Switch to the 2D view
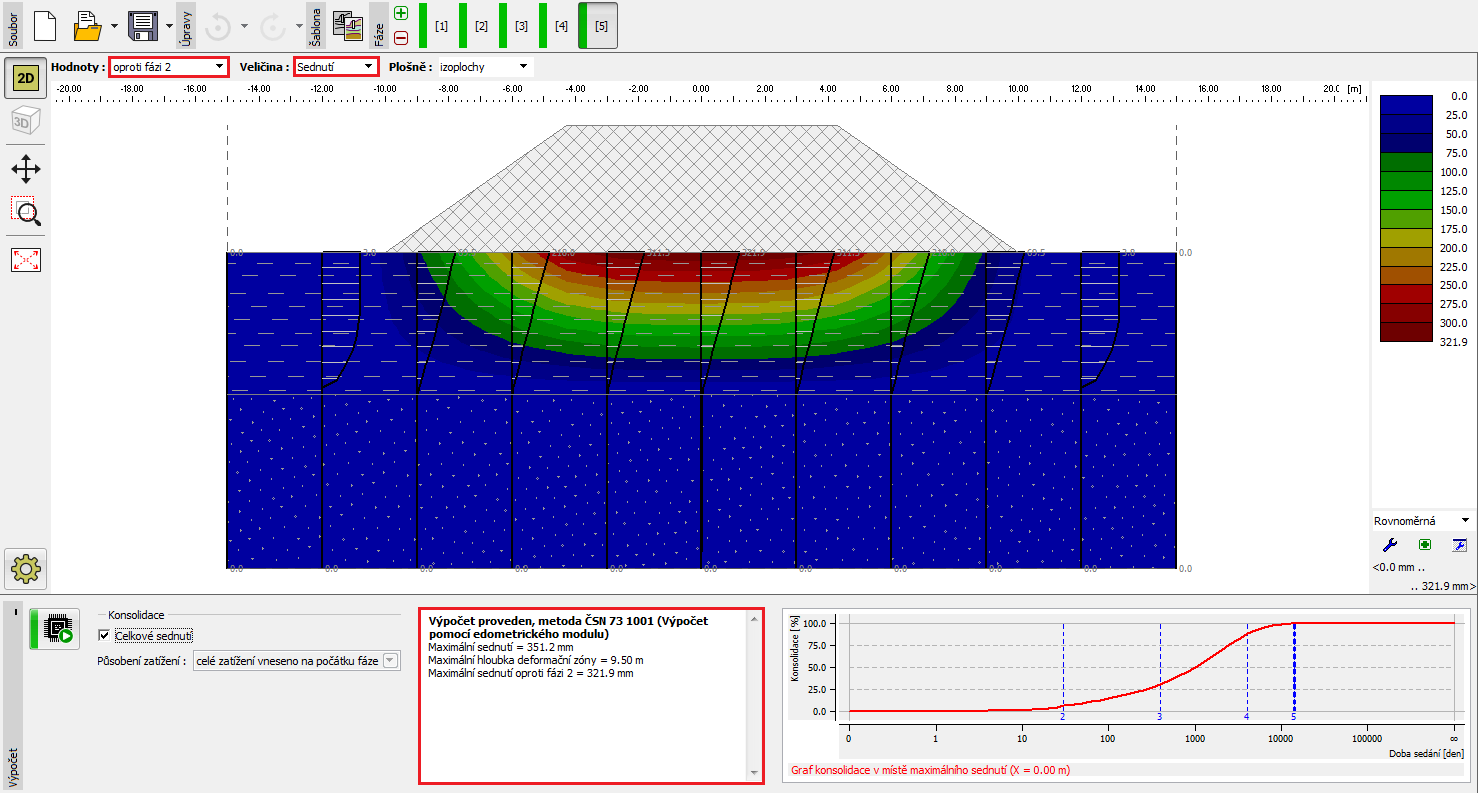 25,78
